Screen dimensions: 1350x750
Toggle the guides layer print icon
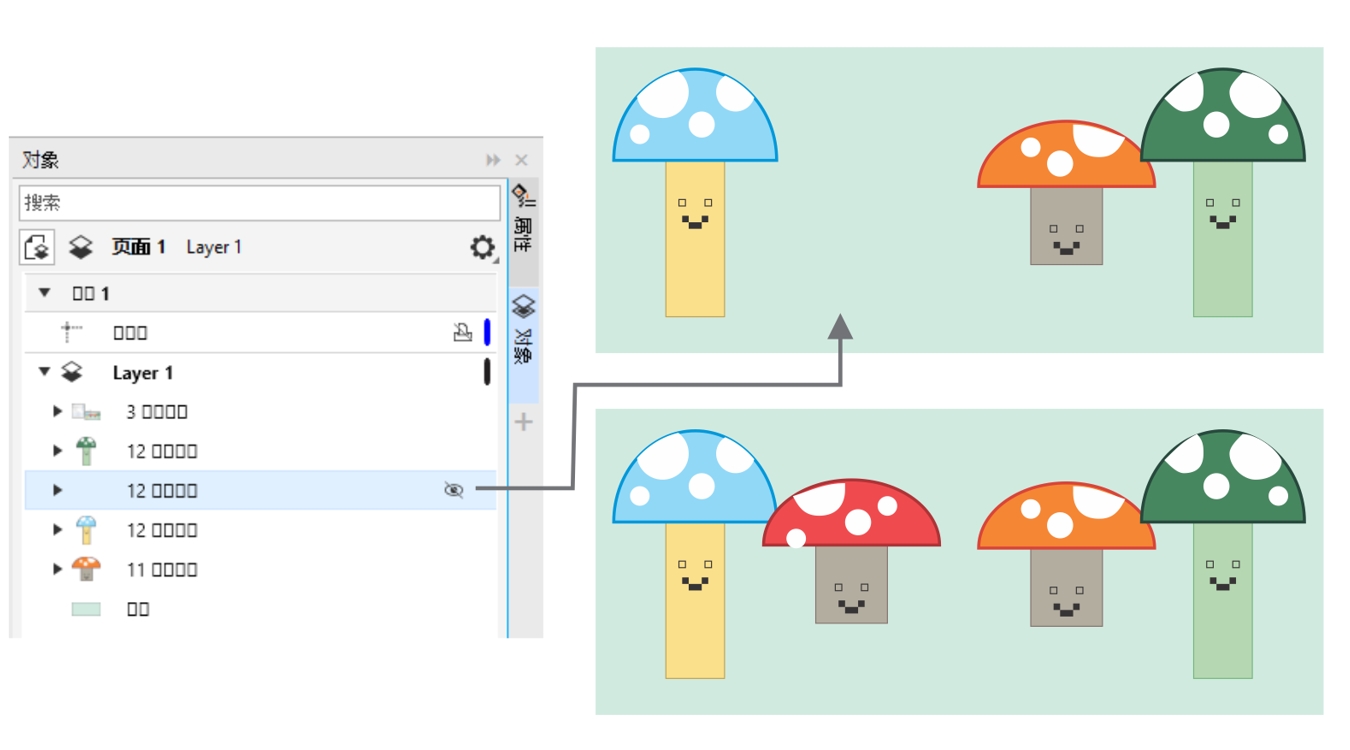[x=462, y=333]
